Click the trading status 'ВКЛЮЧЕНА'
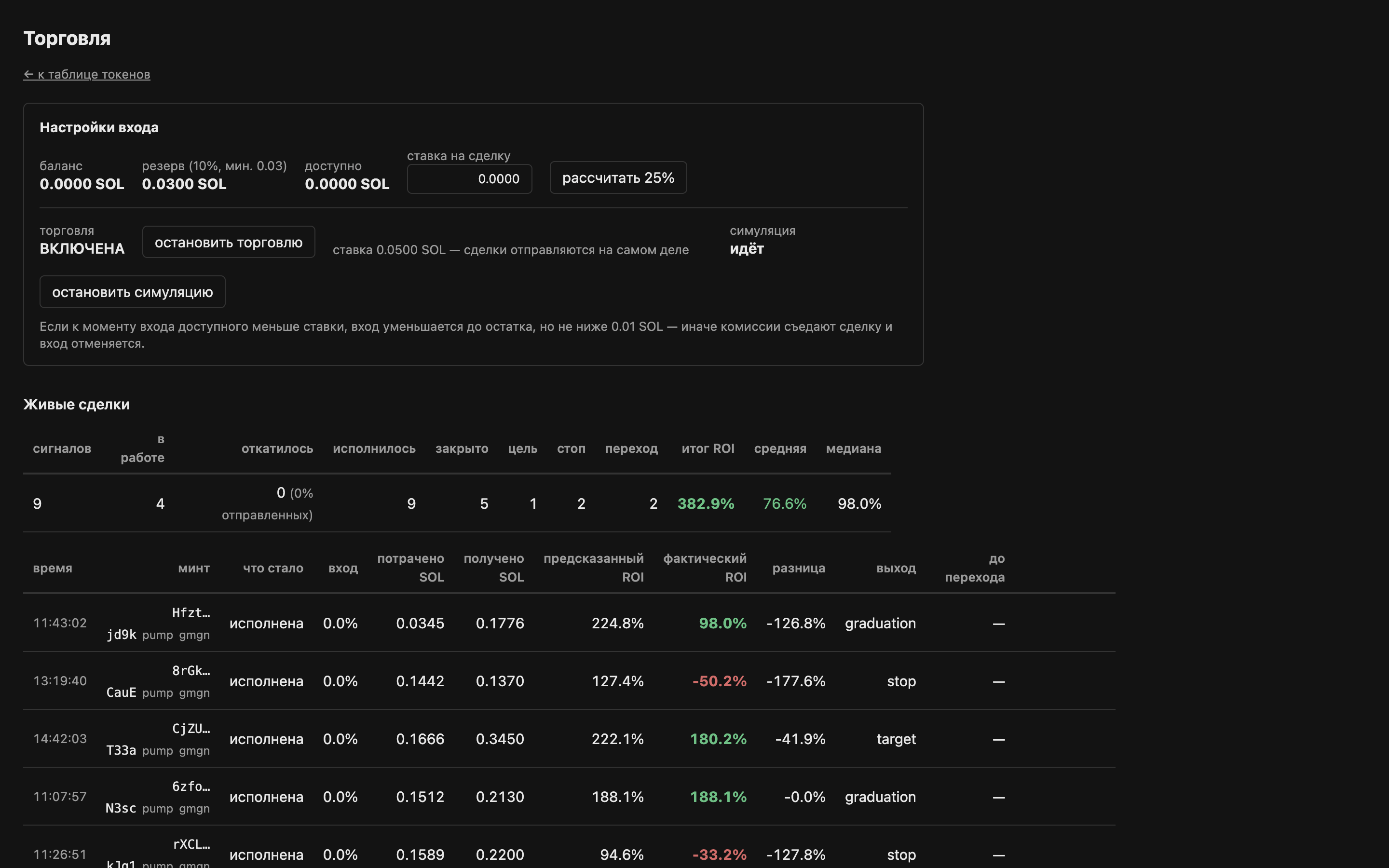Screen dimensions: 1389x868 point(82,248)
